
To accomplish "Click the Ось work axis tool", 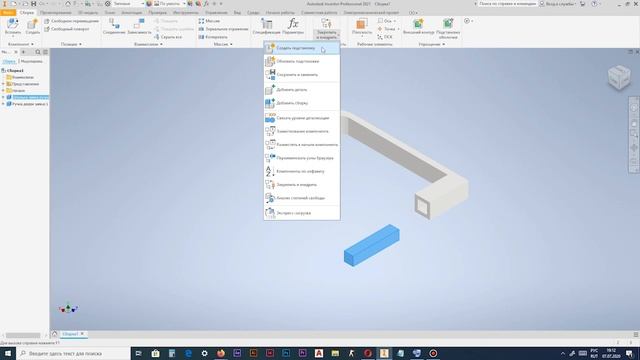I will [x=386, y=21].
